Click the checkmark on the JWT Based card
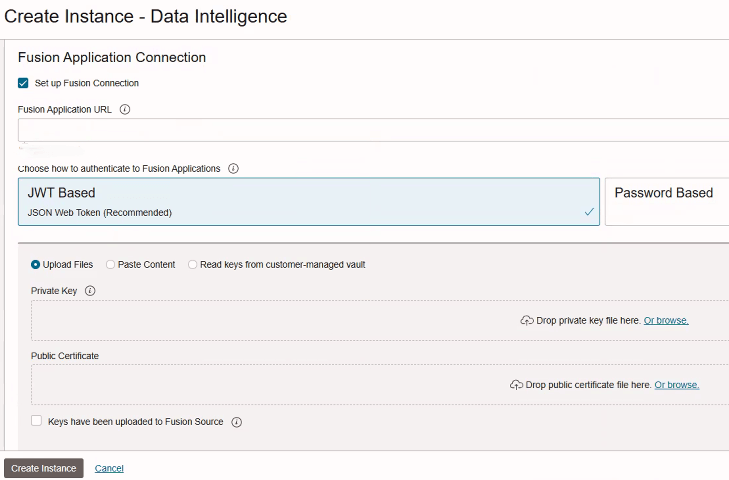729x480 pixels. pyautogui.click(x=589, y=212)
